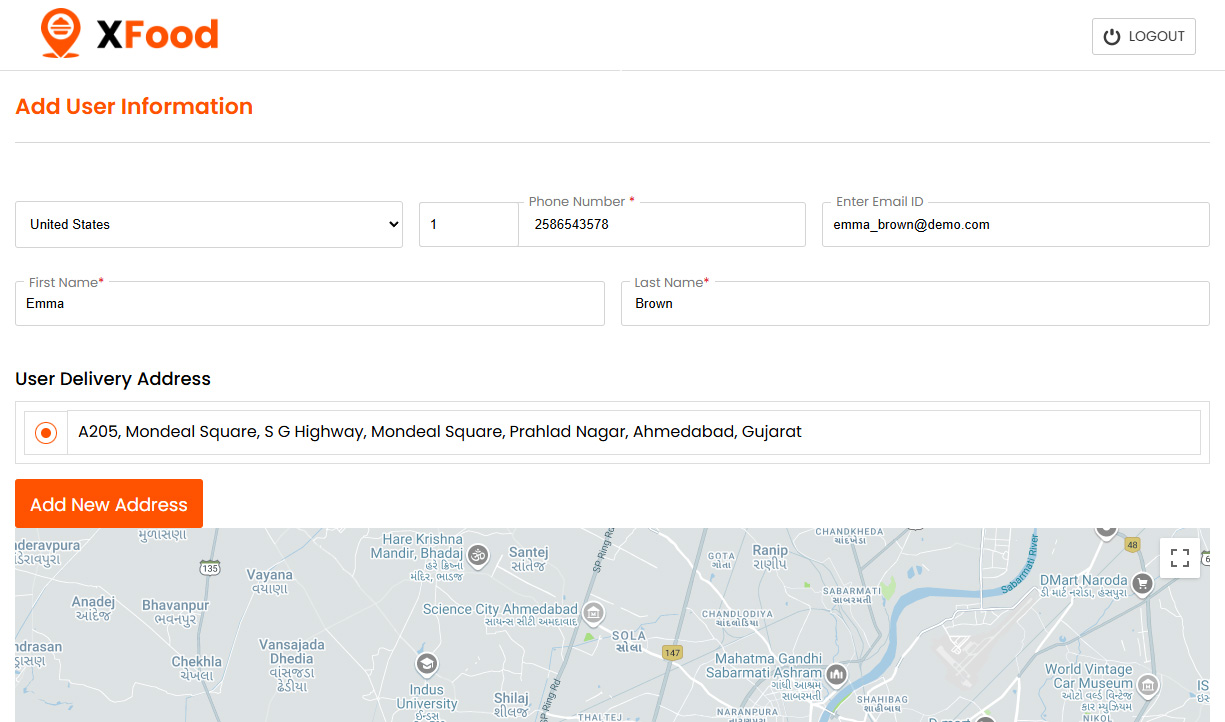Image resolution: width=1225 pixels, height=722 pixels.
Task: Focus the country code field showing 1
Action: tap(468, 225)
